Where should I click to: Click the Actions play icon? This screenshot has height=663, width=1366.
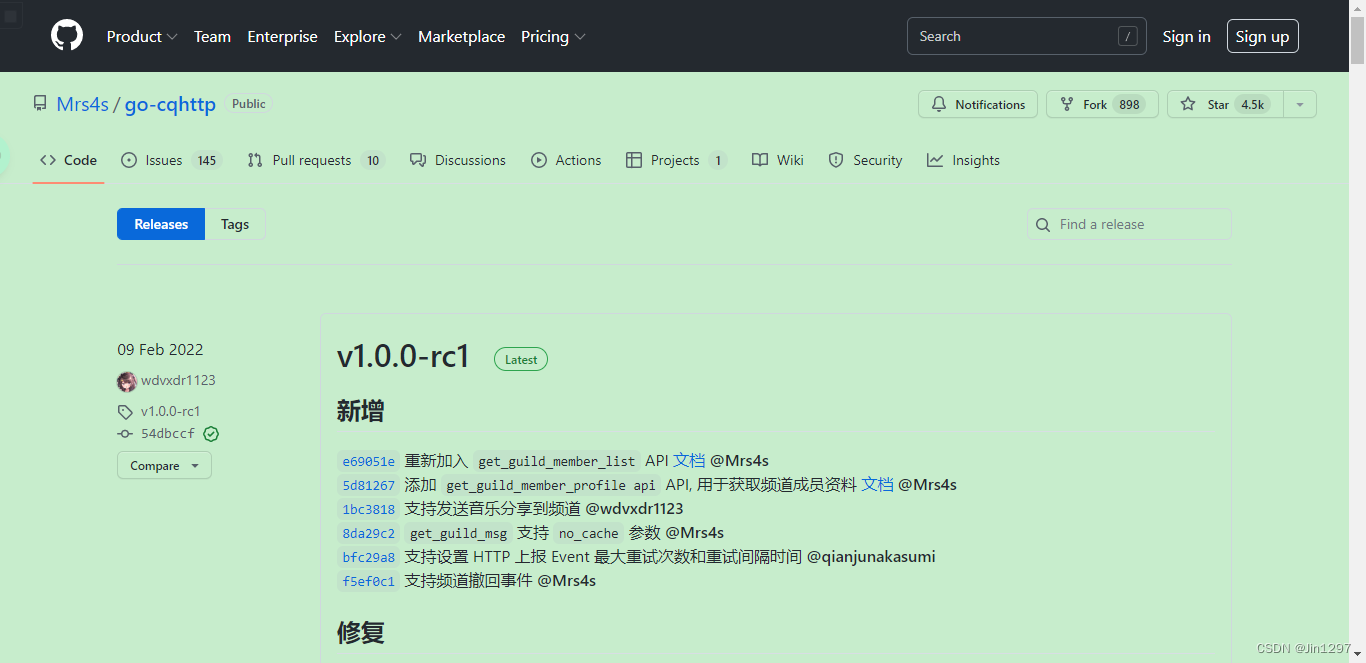click(x=539, y=160)
